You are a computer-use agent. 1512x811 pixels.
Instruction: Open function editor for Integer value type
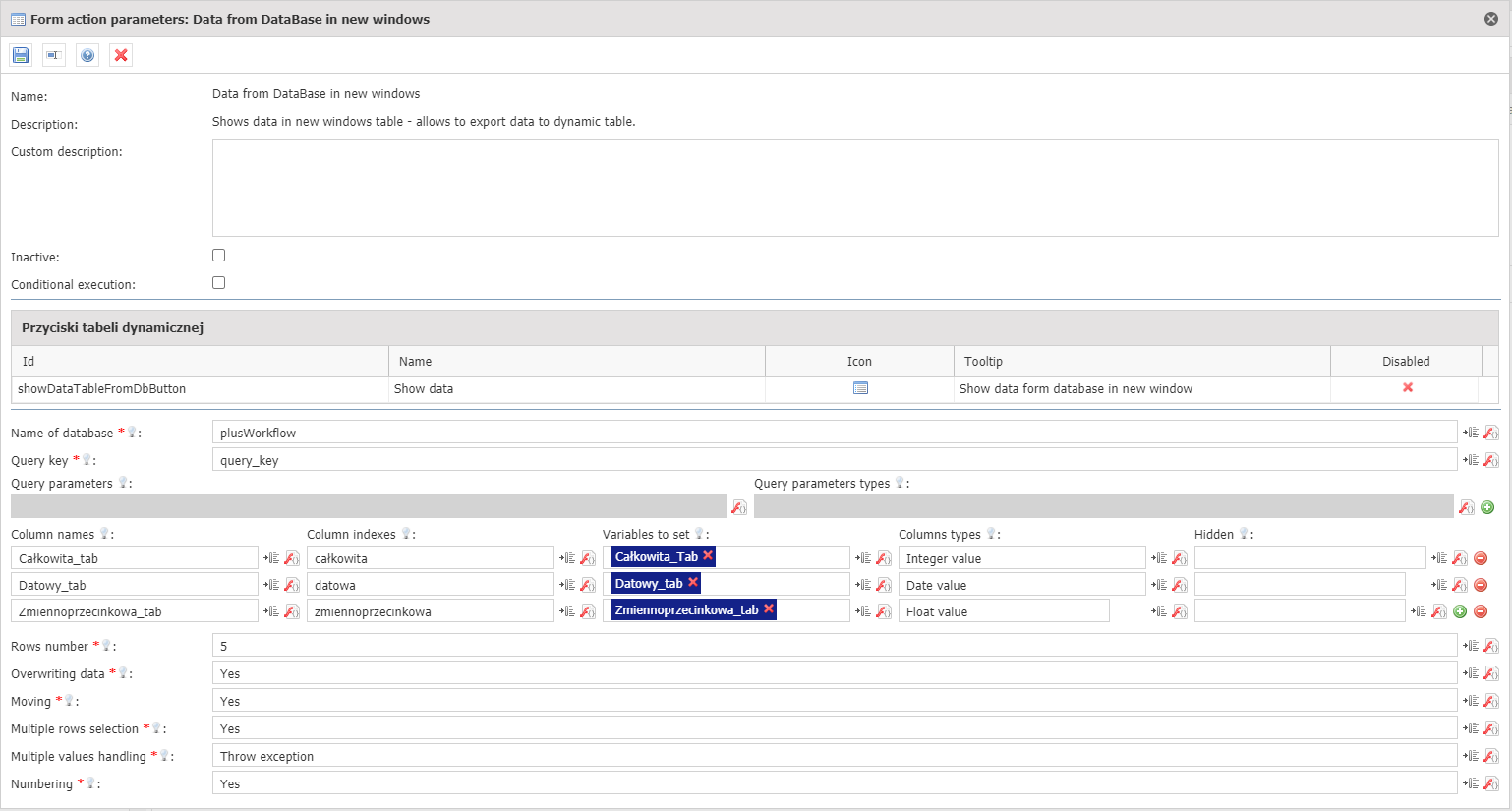[x=1180, y=558]
